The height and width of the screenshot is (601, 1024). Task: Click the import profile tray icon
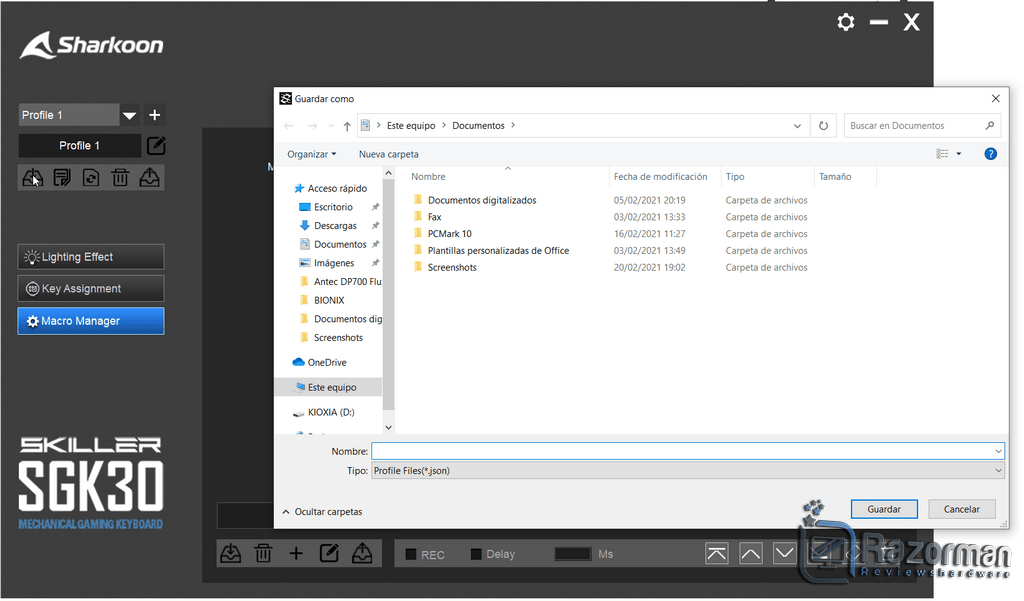[x=33, y=178]
